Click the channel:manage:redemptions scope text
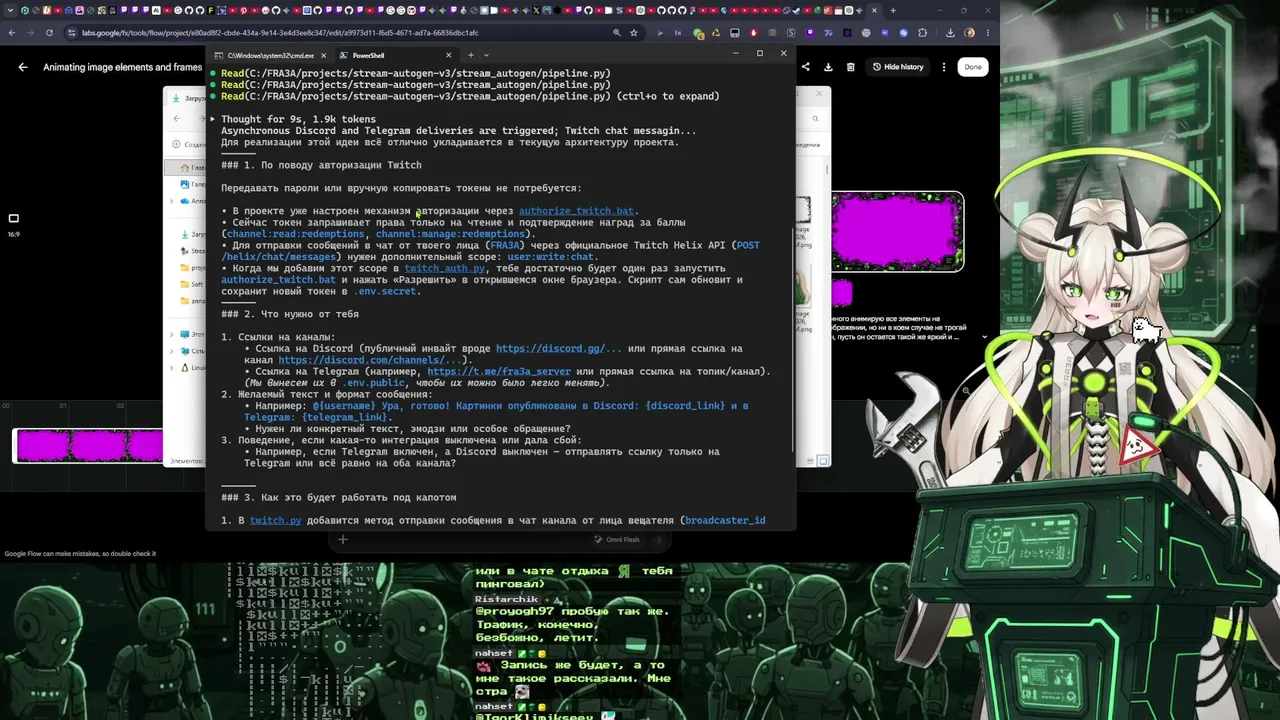The image size is (1280, 720). point(451,234)
